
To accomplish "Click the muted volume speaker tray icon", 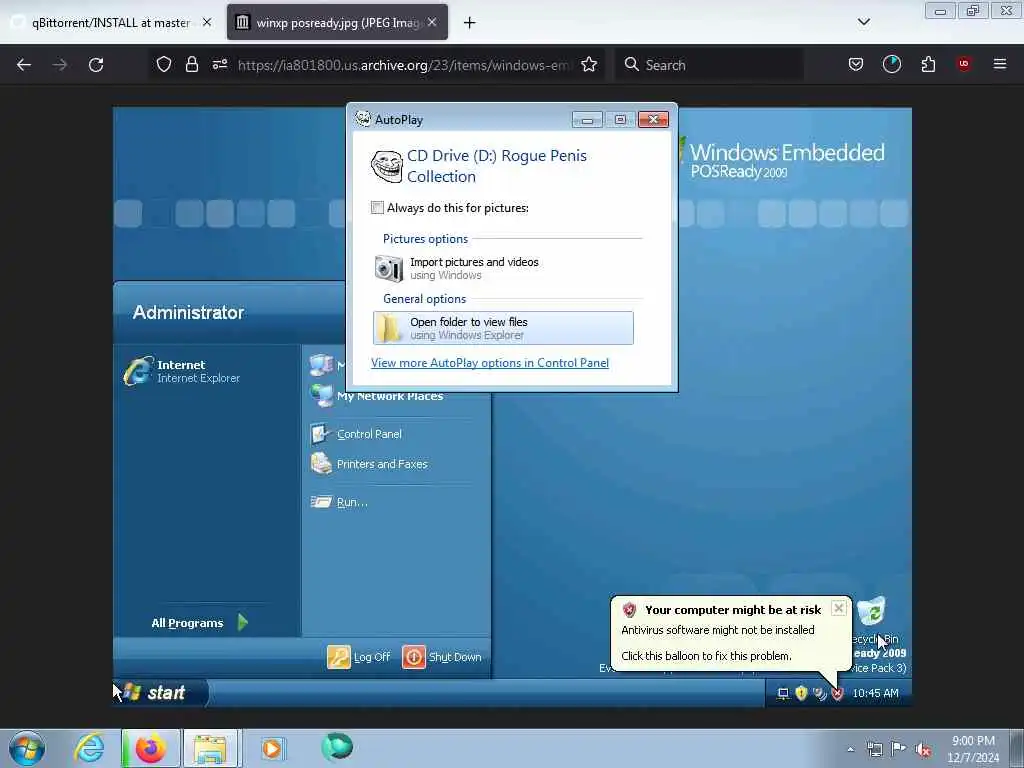I will tap(923, 749).
